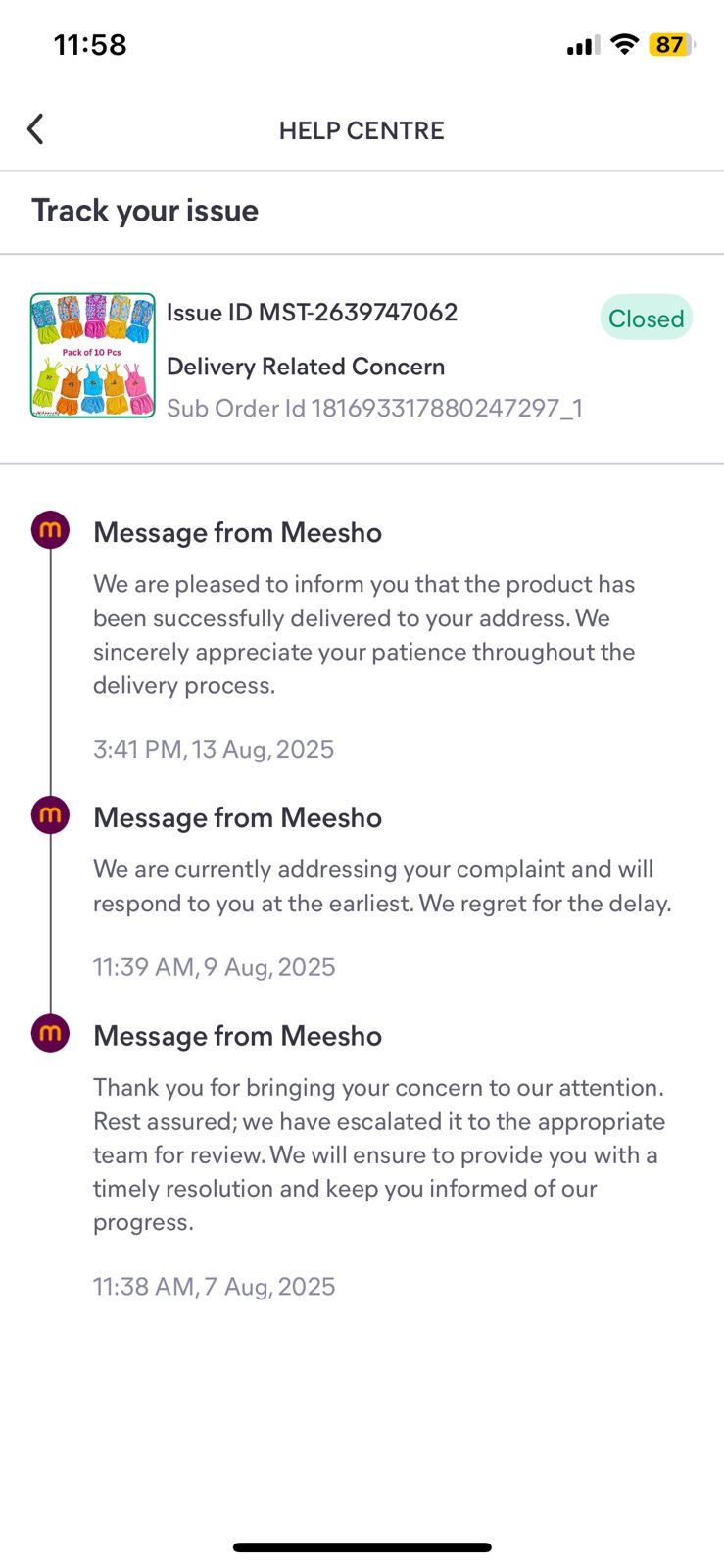Image resolution: width=724 pixels, height=1568 pixels.
Task: Tap the Closed status badge
Action: 646,318
